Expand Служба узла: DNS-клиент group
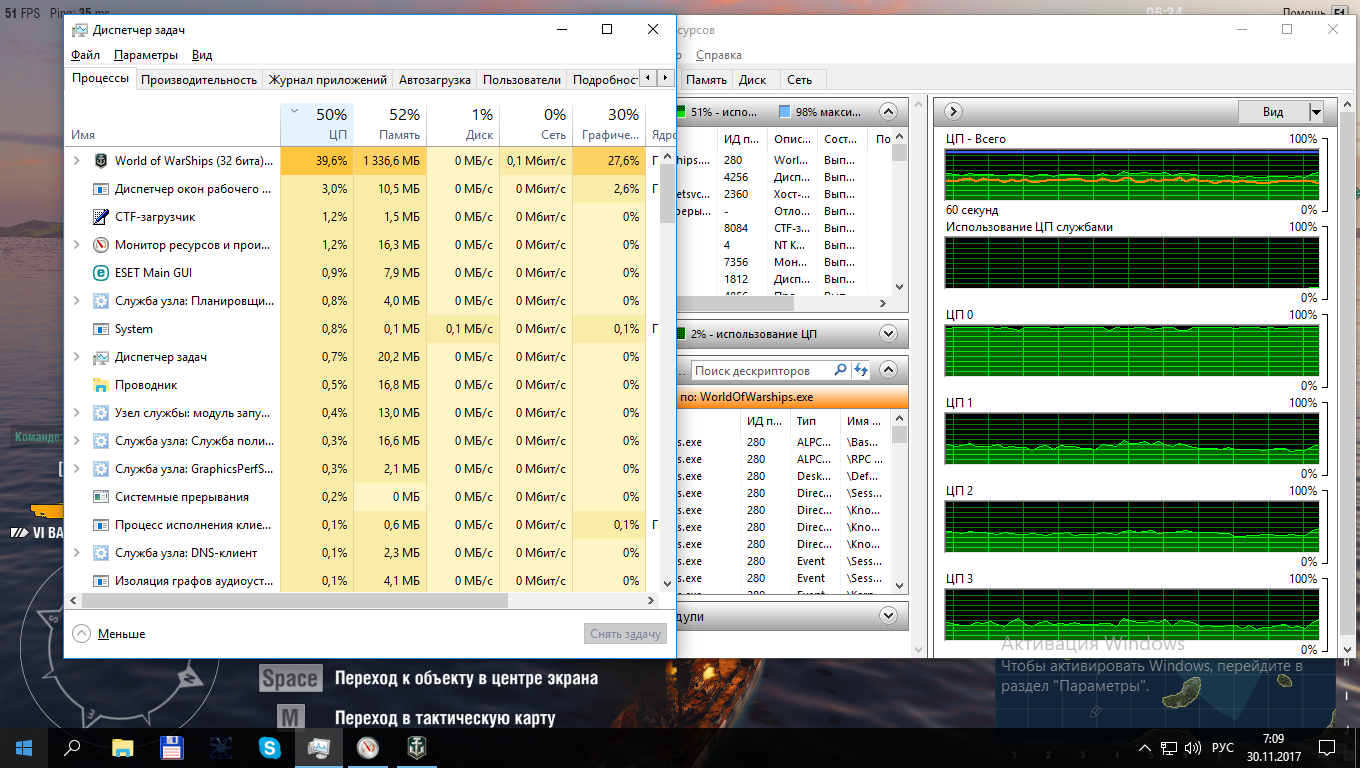This screenshot has height=768, width=1360. [77, 553]
